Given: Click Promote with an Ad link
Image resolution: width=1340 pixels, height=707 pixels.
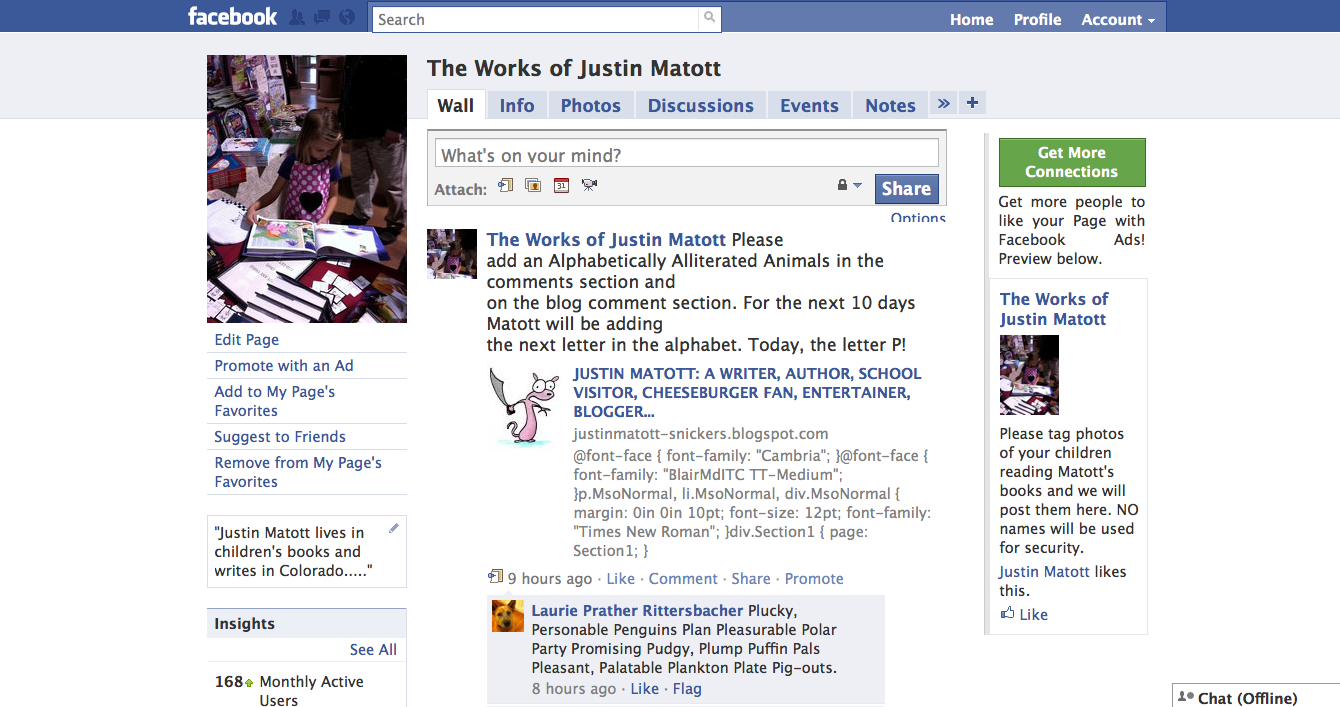Looking at the screenshot, I should pos(284,366).
